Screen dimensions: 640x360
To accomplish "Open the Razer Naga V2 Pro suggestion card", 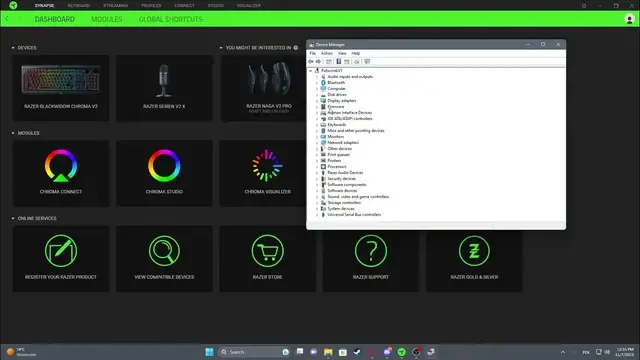I will click(x=264, y=88).
